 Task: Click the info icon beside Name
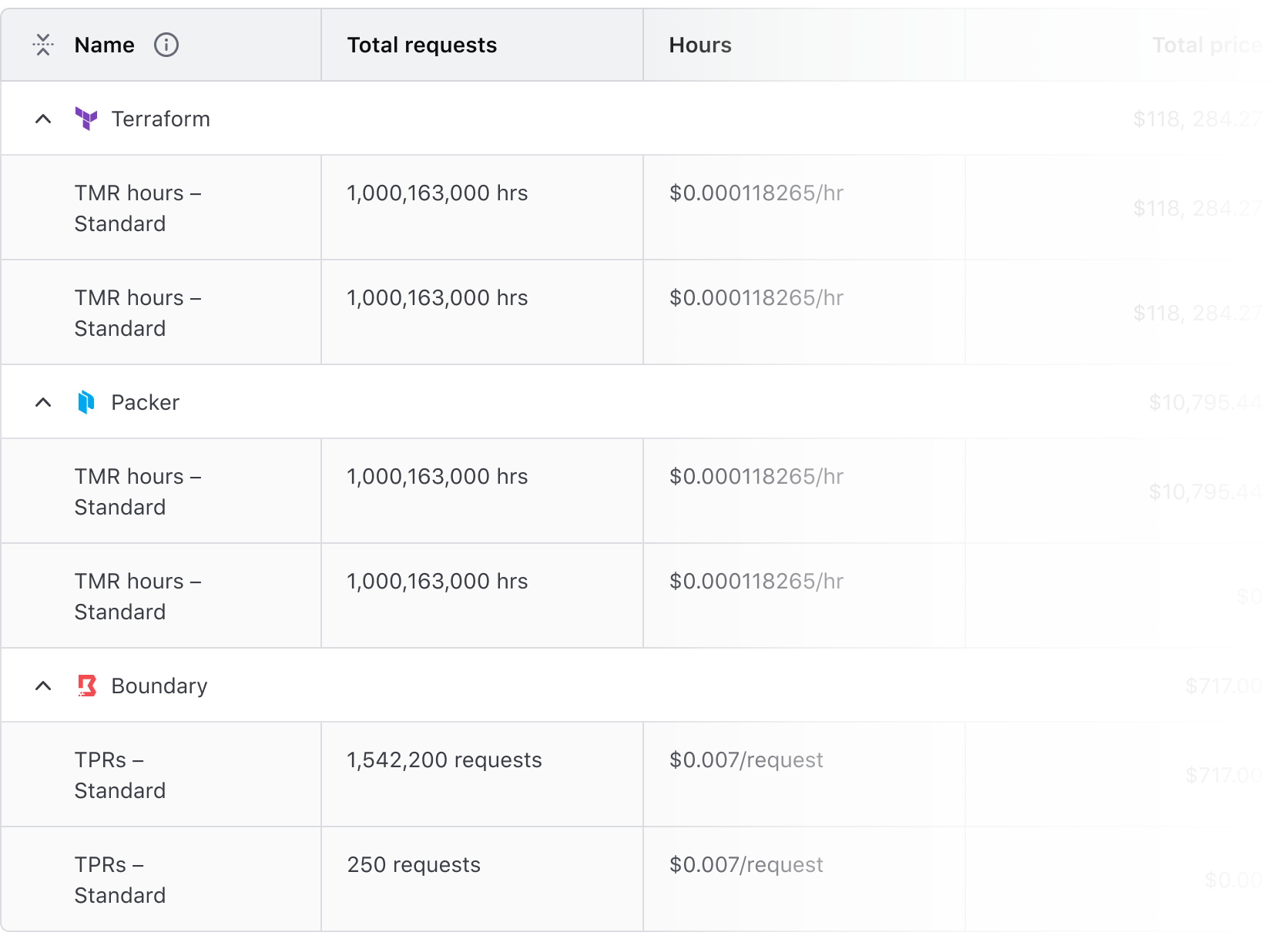click(x=166, y=45)
